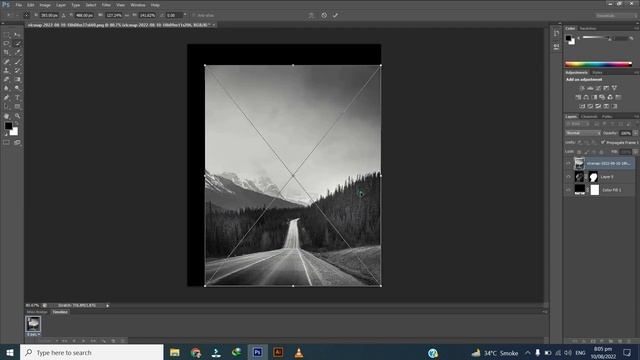This screenshot has height=360, width=640.
Task: Add an Invert adjustment
Action: [x=582, y=106]
